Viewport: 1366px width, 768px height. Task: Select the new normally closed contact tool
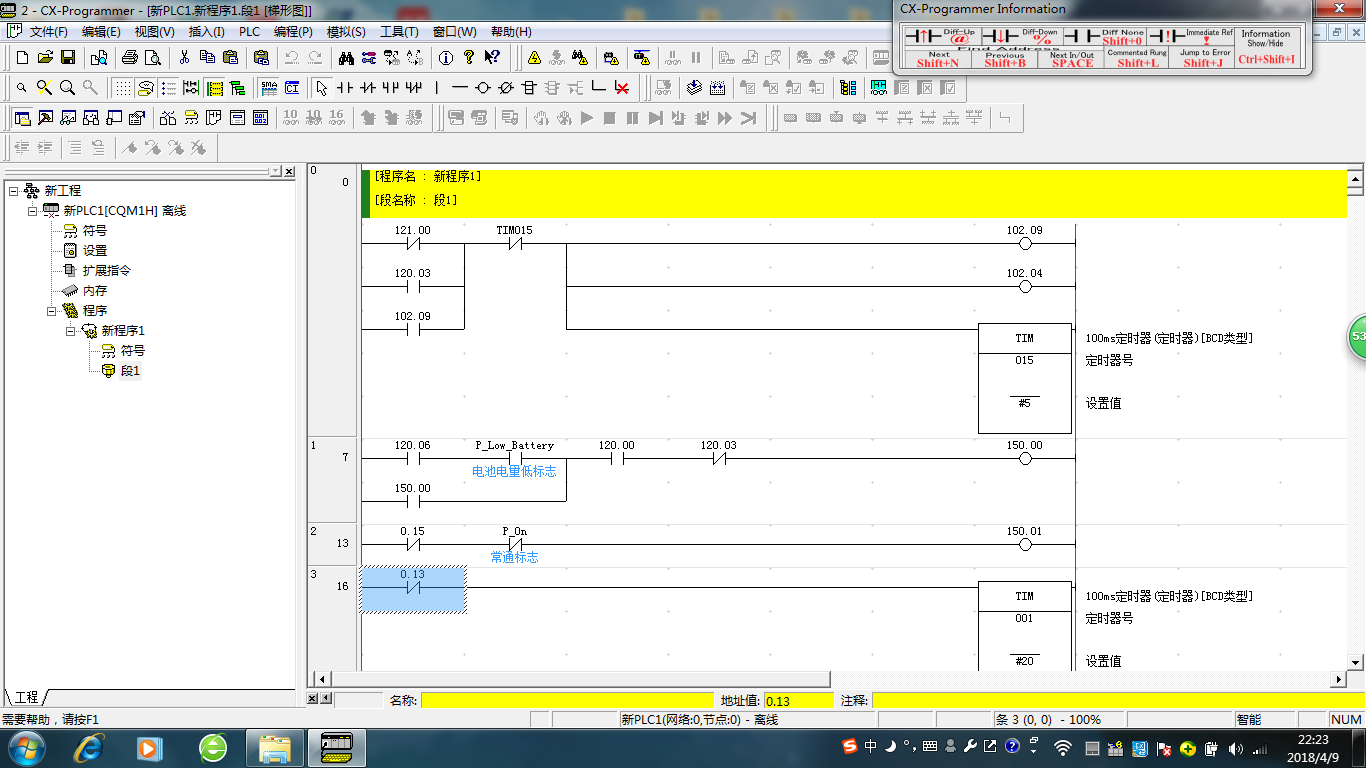click(368, 88)
